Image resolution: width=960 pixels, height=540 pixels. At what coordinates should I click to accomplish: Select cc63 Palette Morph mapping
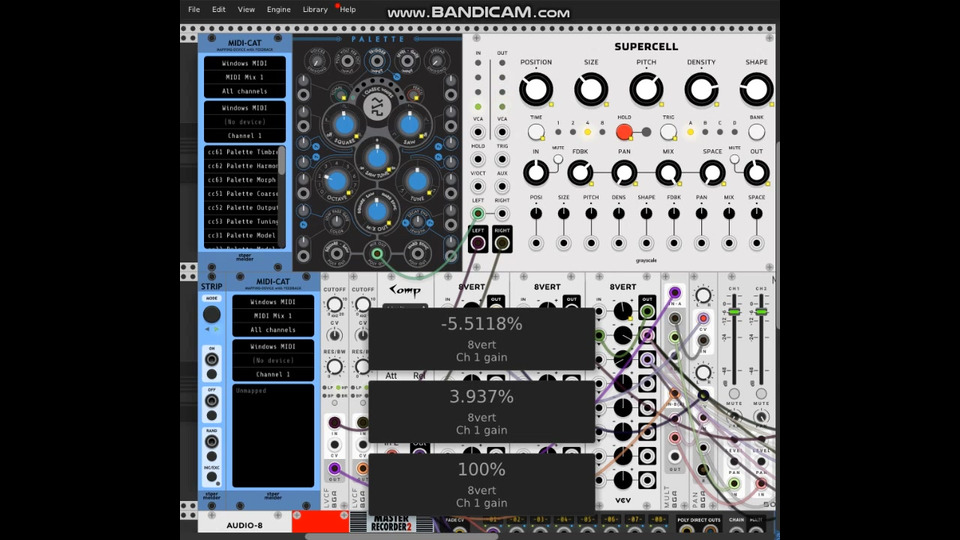coord(242,180)
